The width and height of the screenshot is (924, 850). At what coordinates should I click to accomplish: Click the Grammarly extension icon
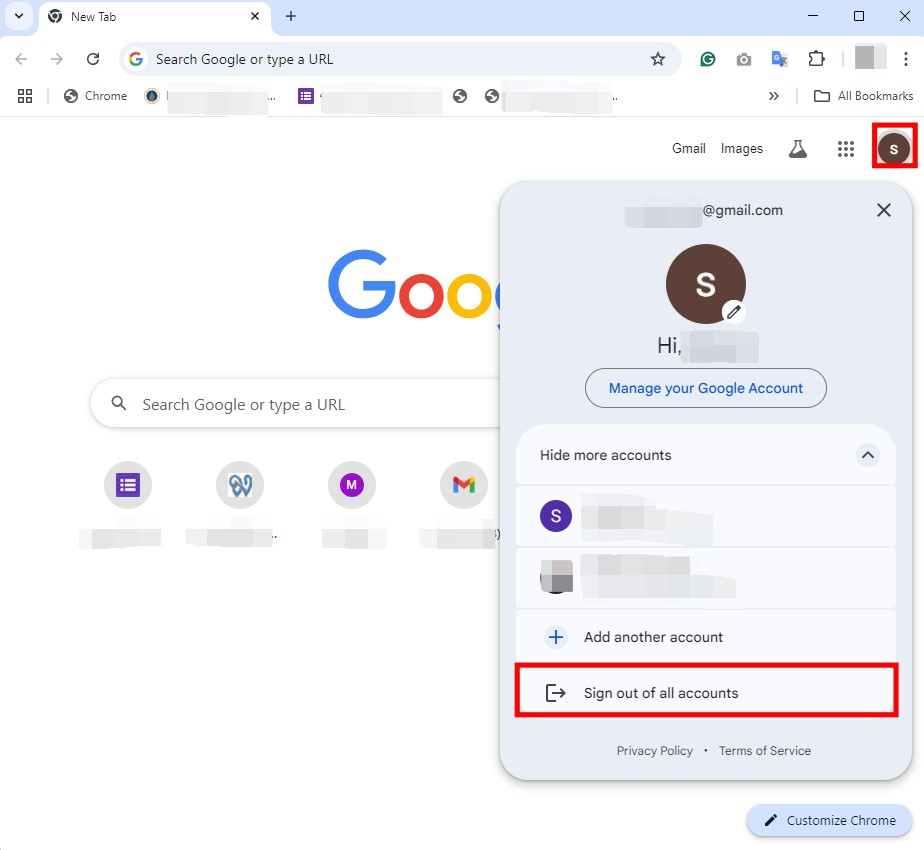pyautogui.click(x=708, y=59)
